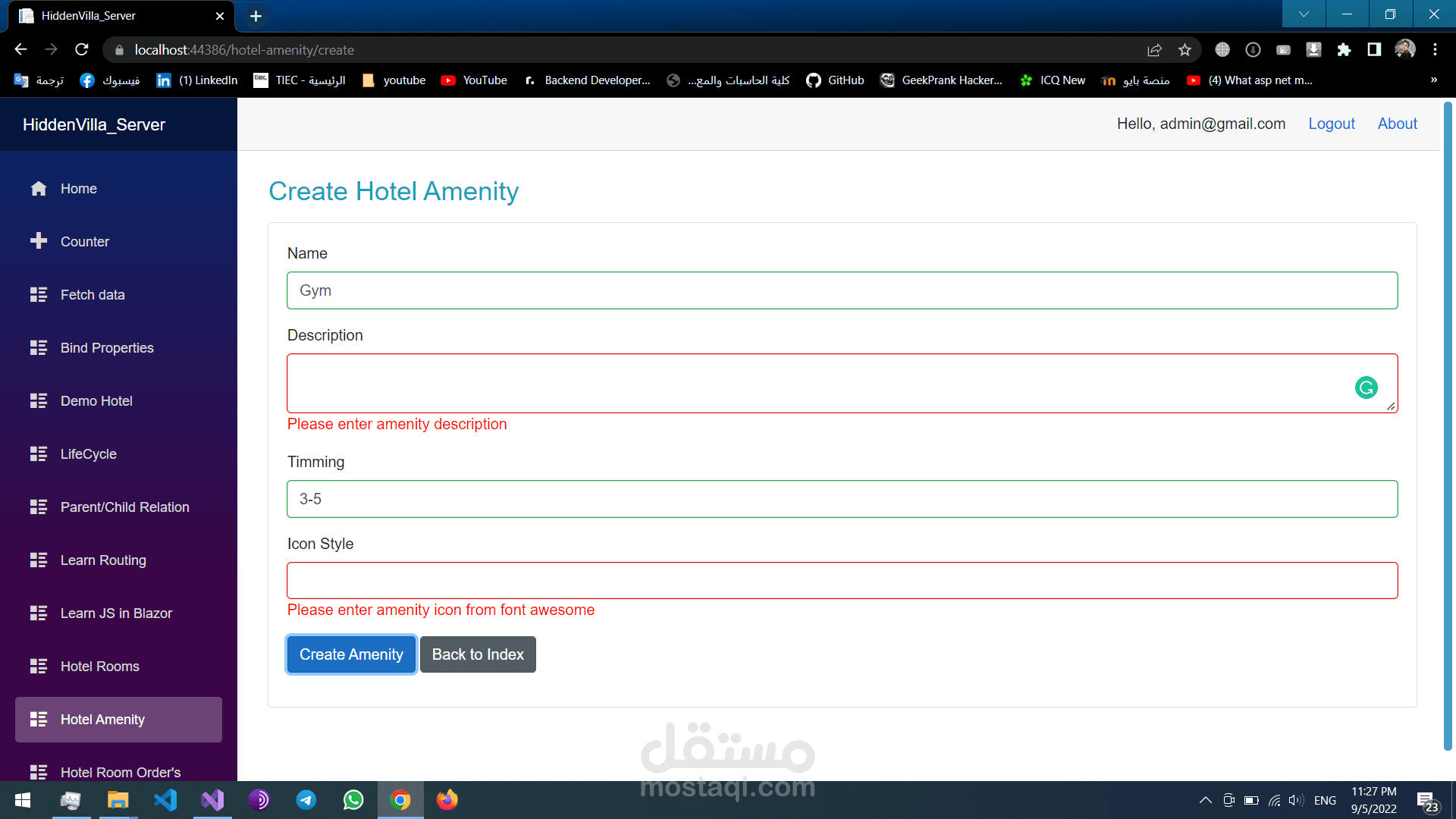Open Visual Studio Code from the taskbar

pyautogui.click(x=165, y=800)
